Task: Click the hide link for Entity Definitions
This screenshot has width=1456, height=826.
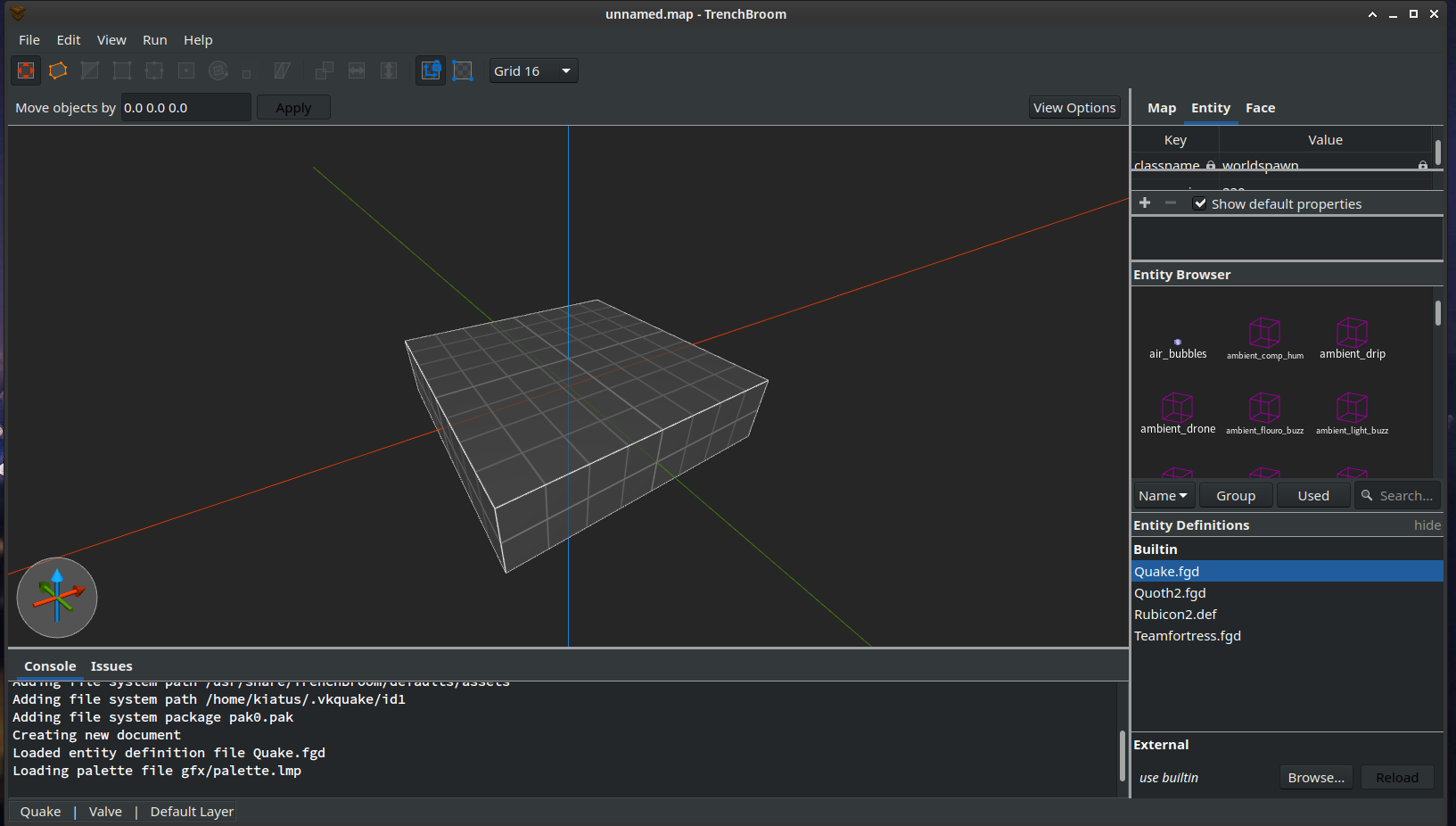Action: click(x=1427, y=525)
